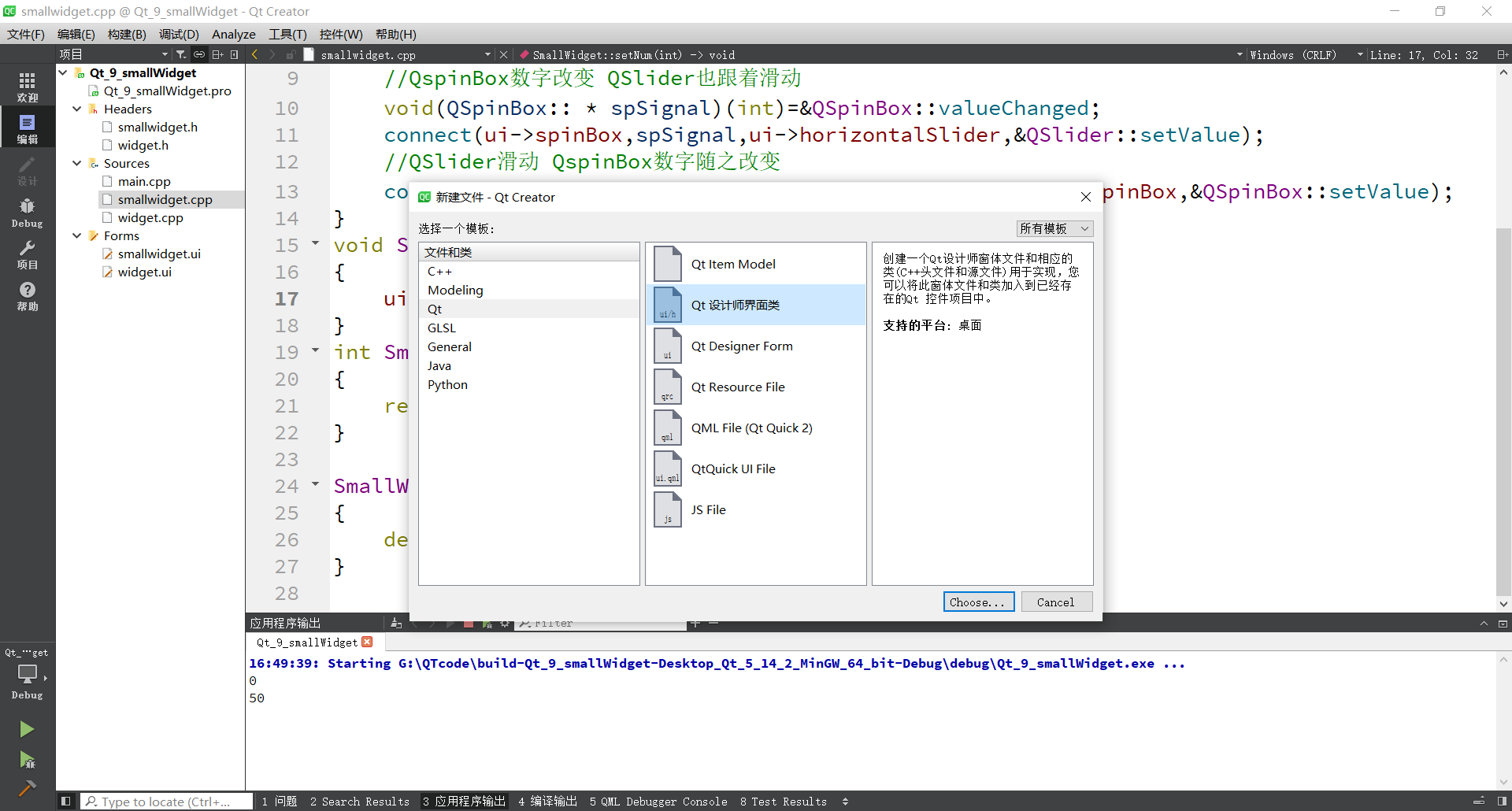Select the Python category
The width and height of the screenshot is (1512, 811).
[529, 384]
